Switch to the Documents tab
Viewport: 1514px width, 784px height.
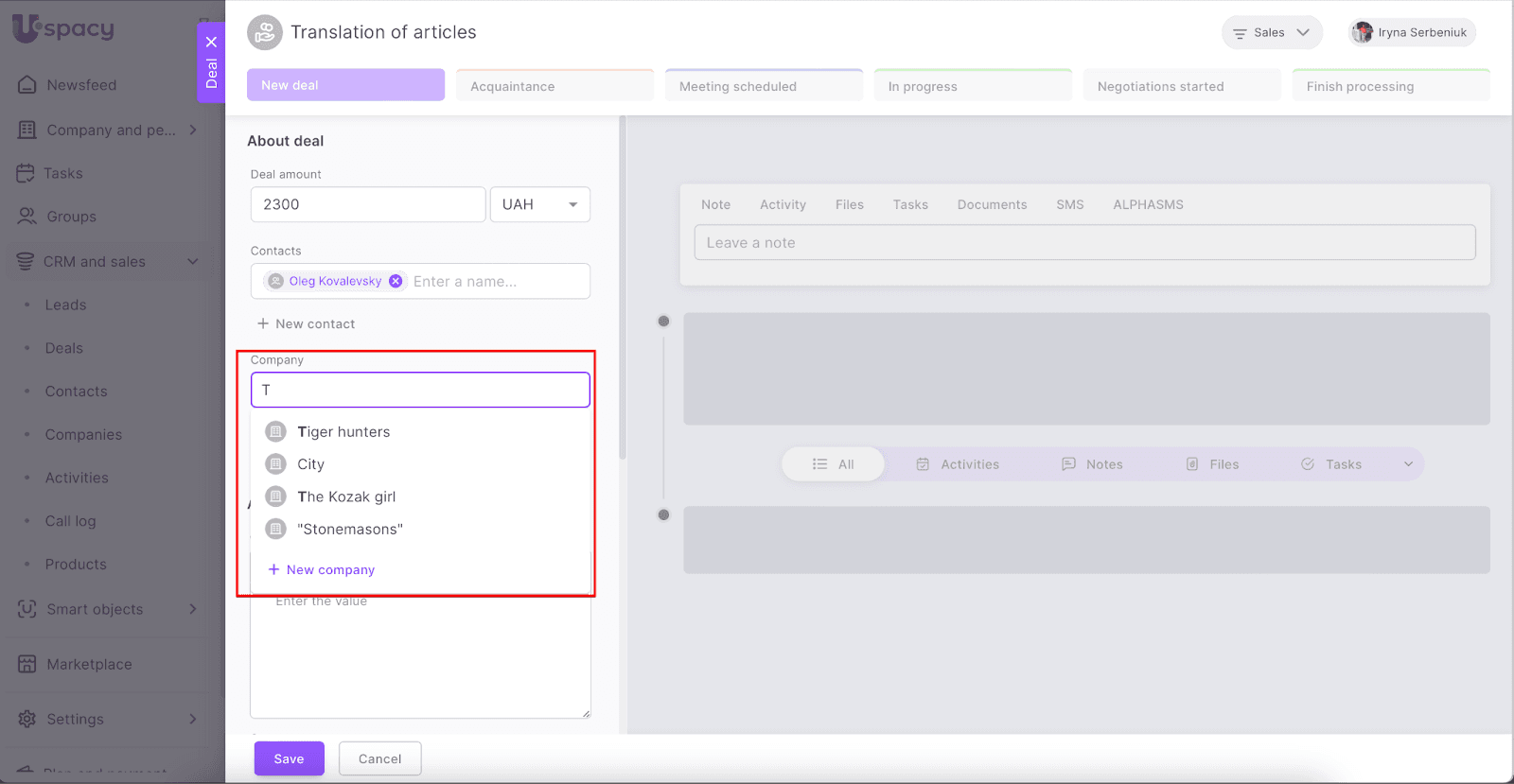coord(992,204)
